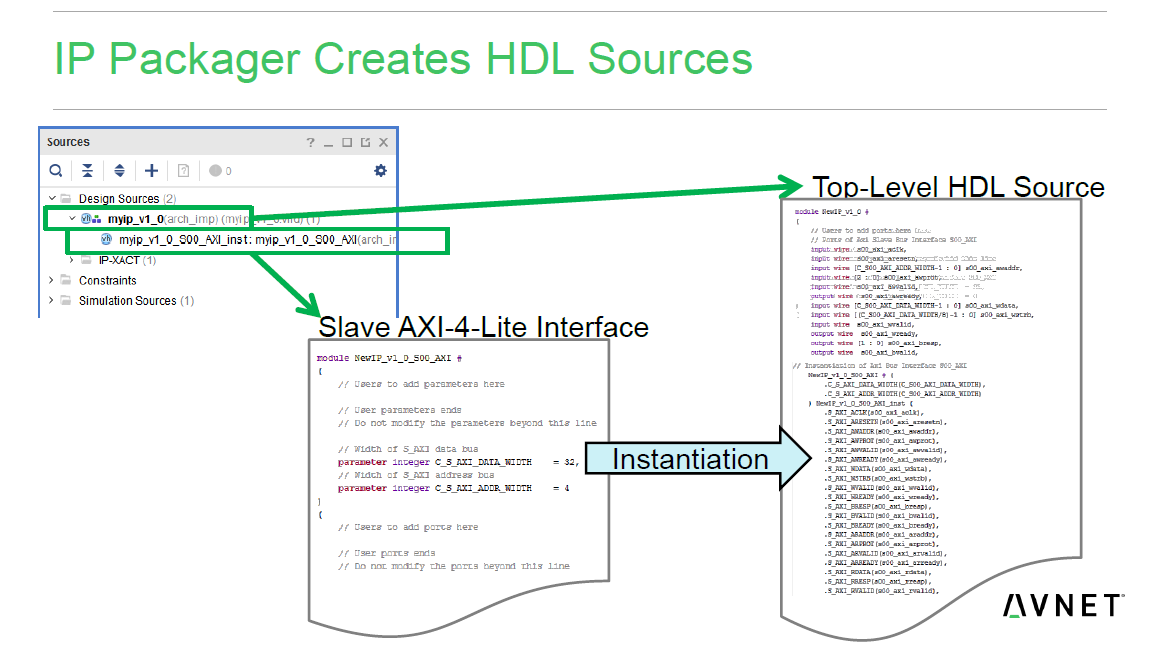The height and width of the screenshot is (645, 1154).
Task: Click the folder icon beside Design Sources
Action: [66, 198]
